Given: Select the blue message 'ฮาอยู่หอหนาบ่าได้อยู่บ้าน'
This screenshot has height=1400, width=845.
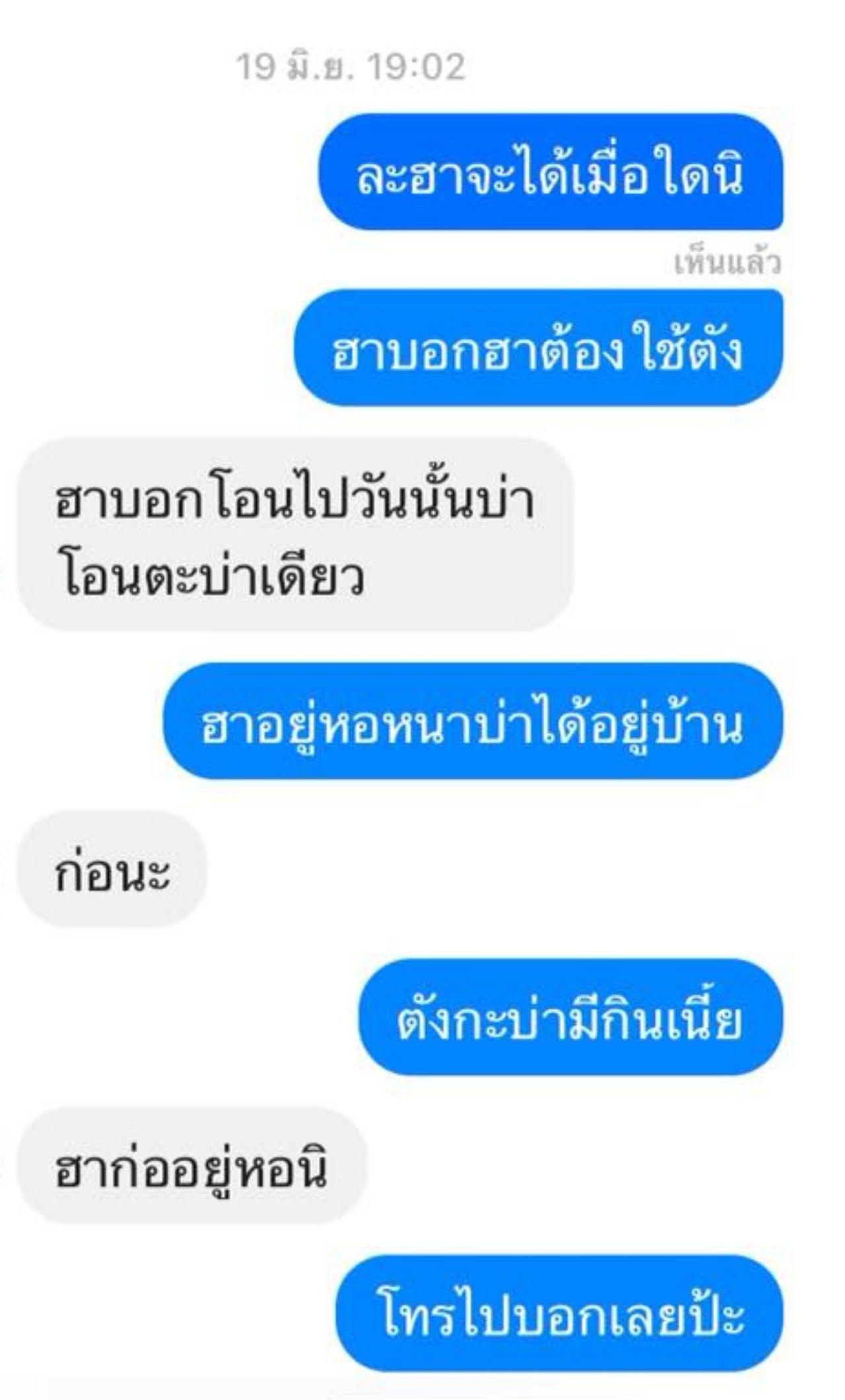Looking at the screenshot, I should [473, 721].
